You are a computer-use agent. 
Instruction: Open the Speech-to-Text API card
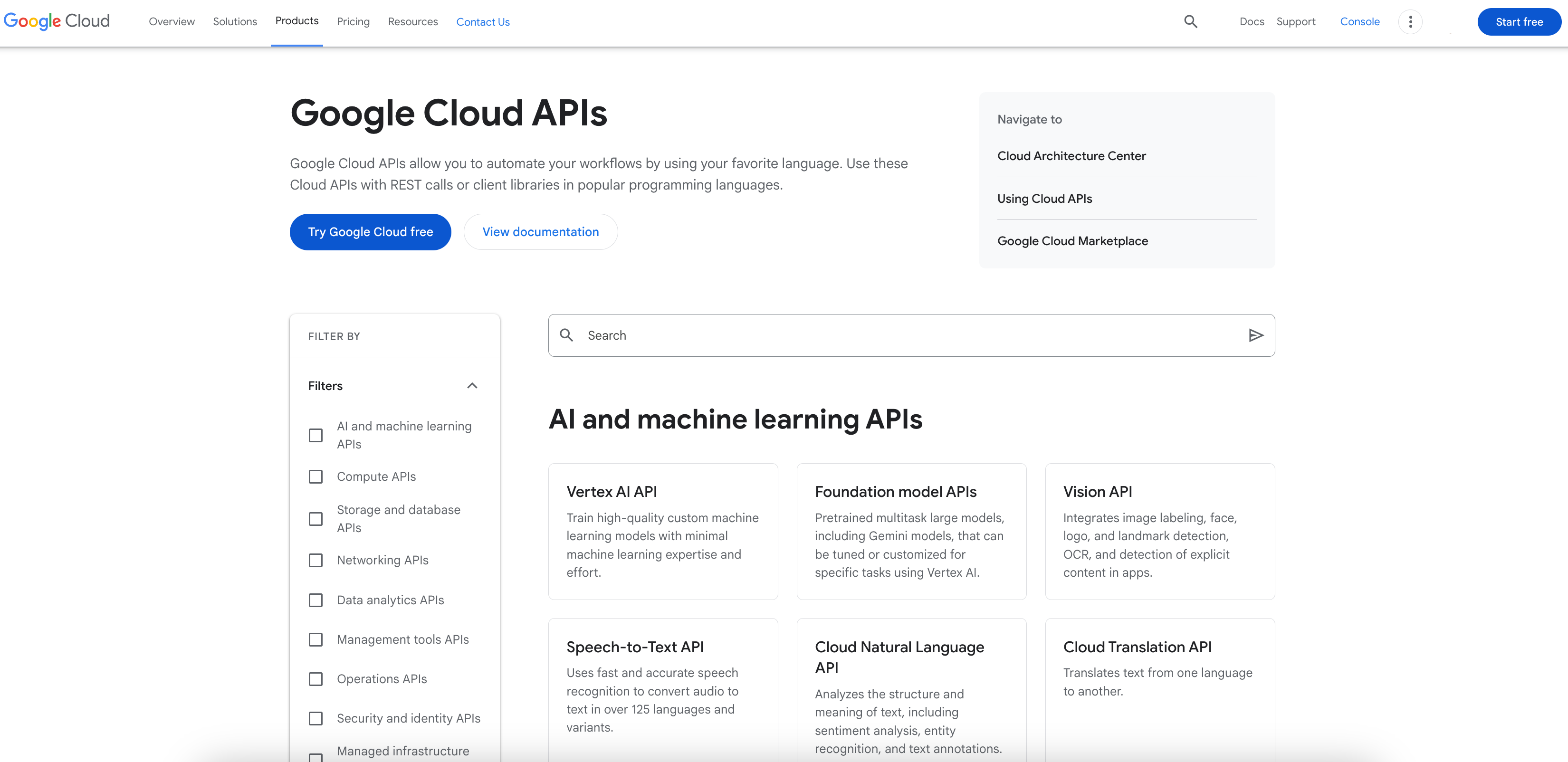pyautogui.click(x=663, y=690)
